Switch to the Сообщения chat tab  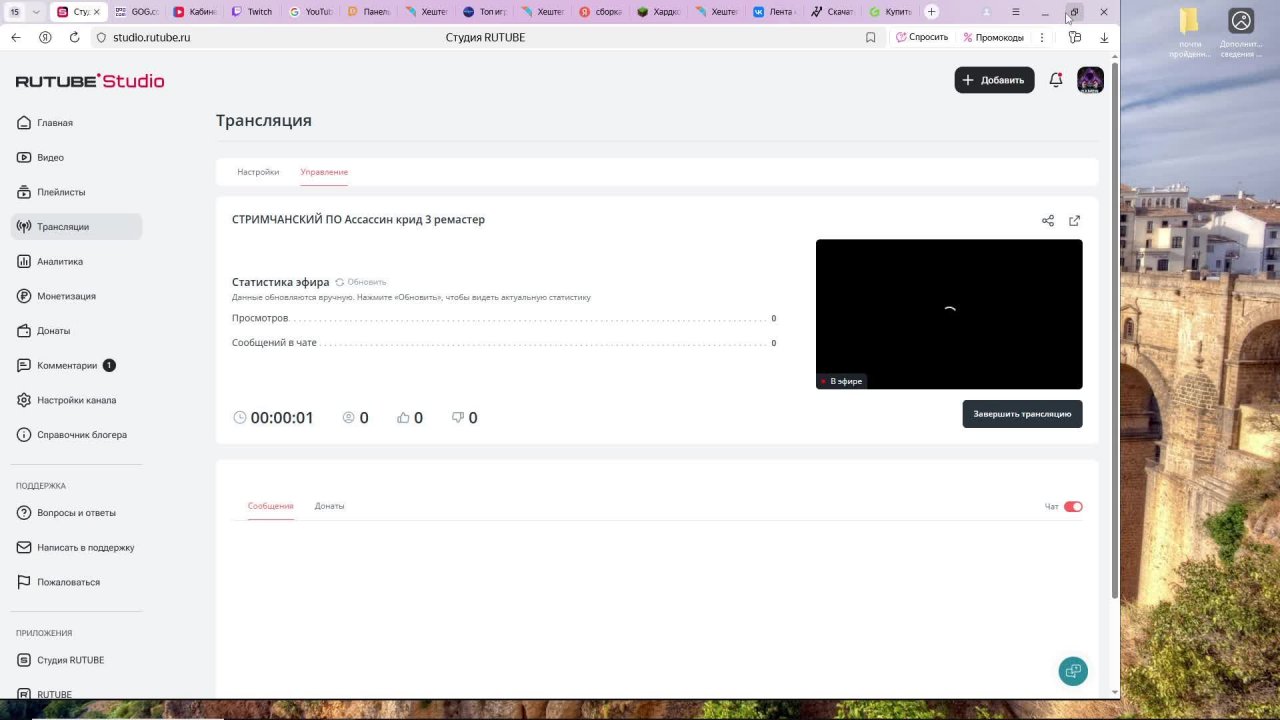tap(270, 506)
